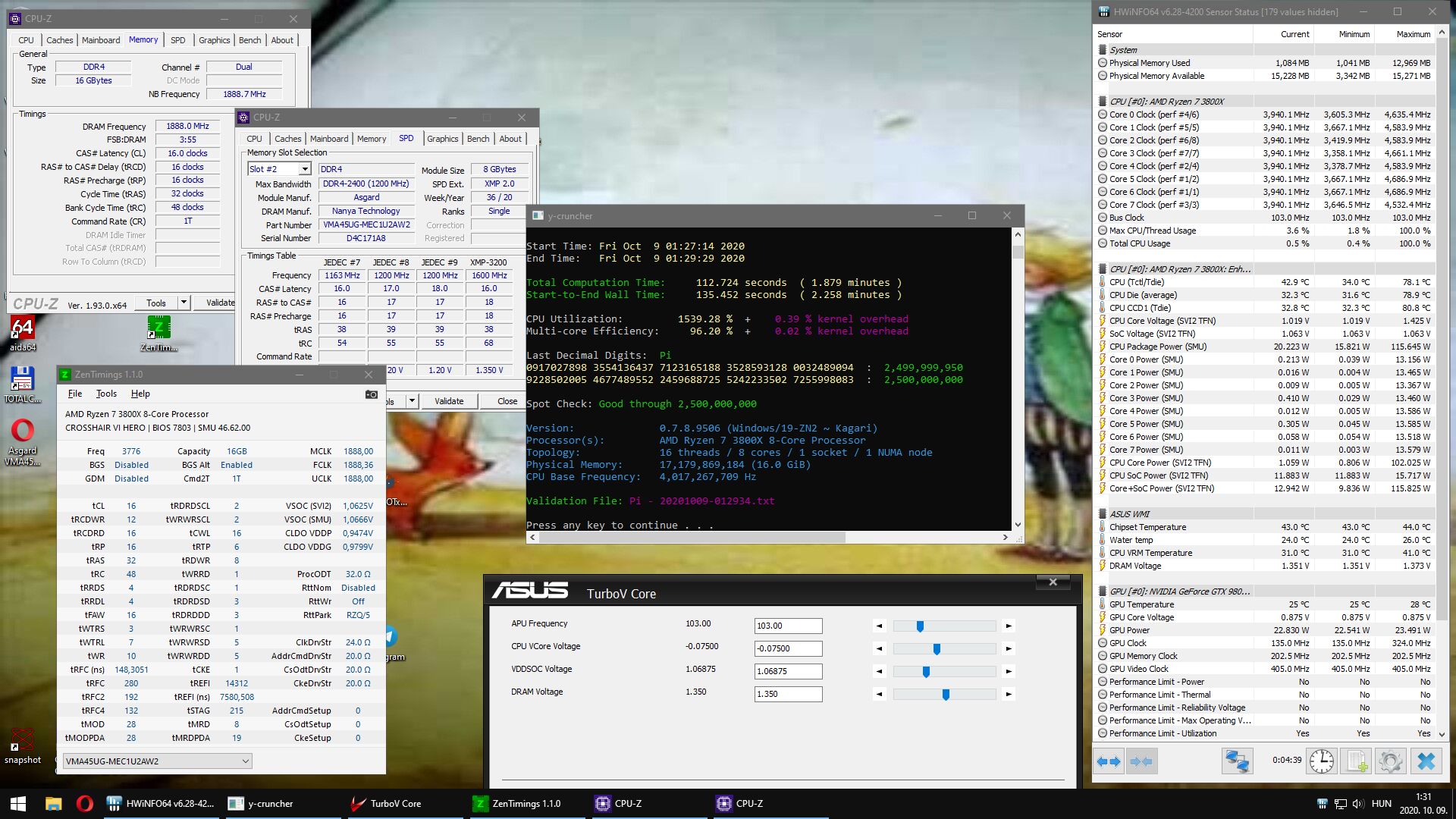Open Opera browser from the taskbar

pos(84,803)
